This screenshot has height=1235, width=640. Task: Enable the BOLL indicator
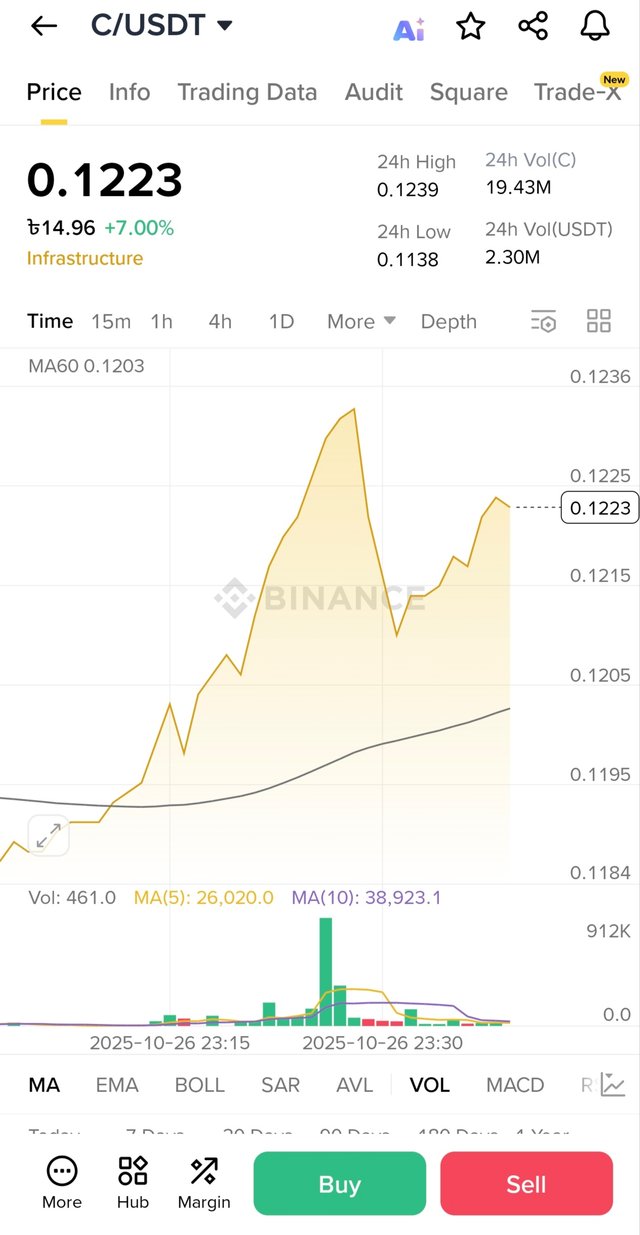click(200, 1085)
